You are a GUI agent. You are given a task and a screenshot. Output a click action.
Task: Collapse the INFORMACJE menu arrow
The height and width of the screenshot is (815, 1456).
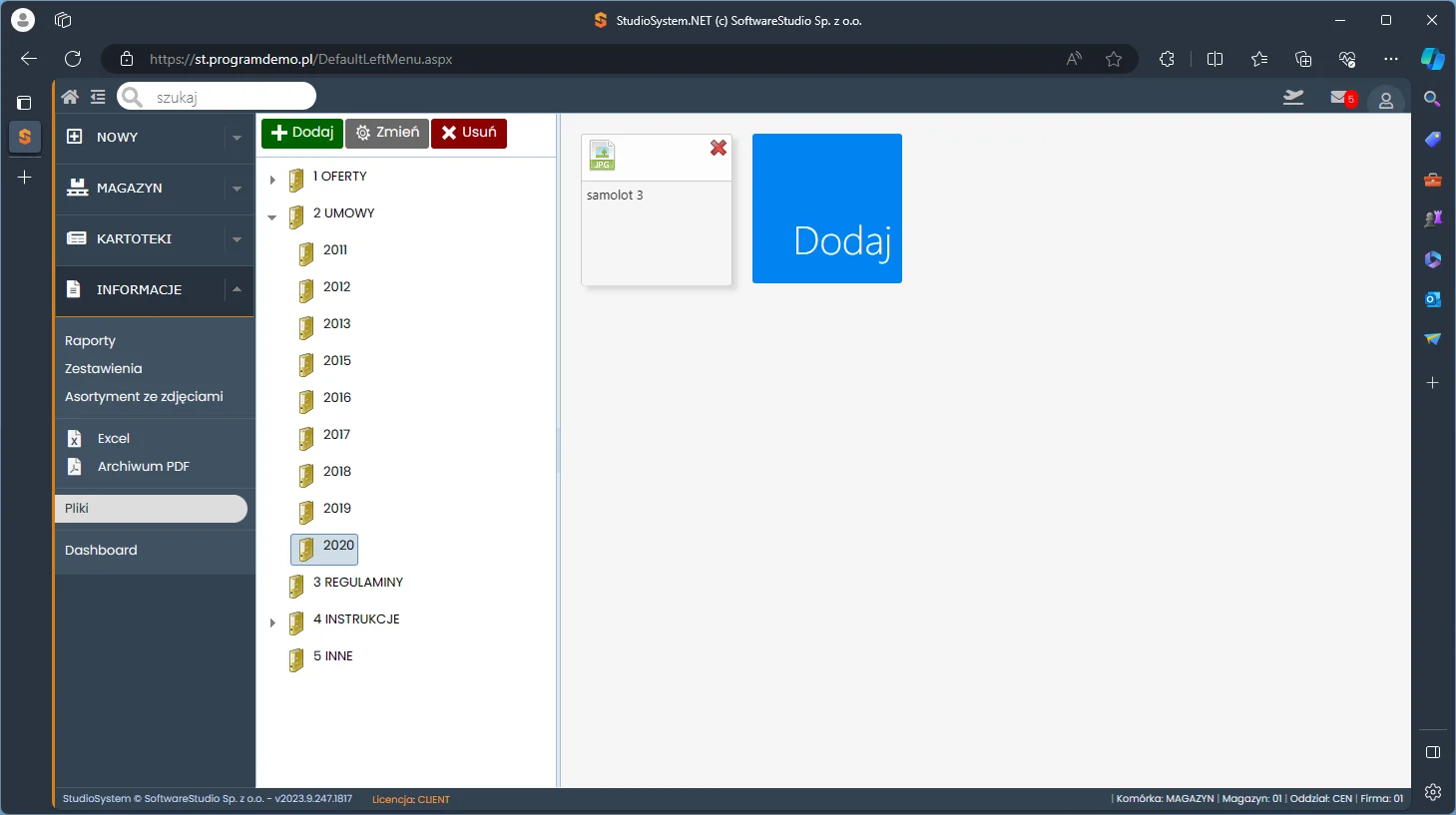point(237,289)
